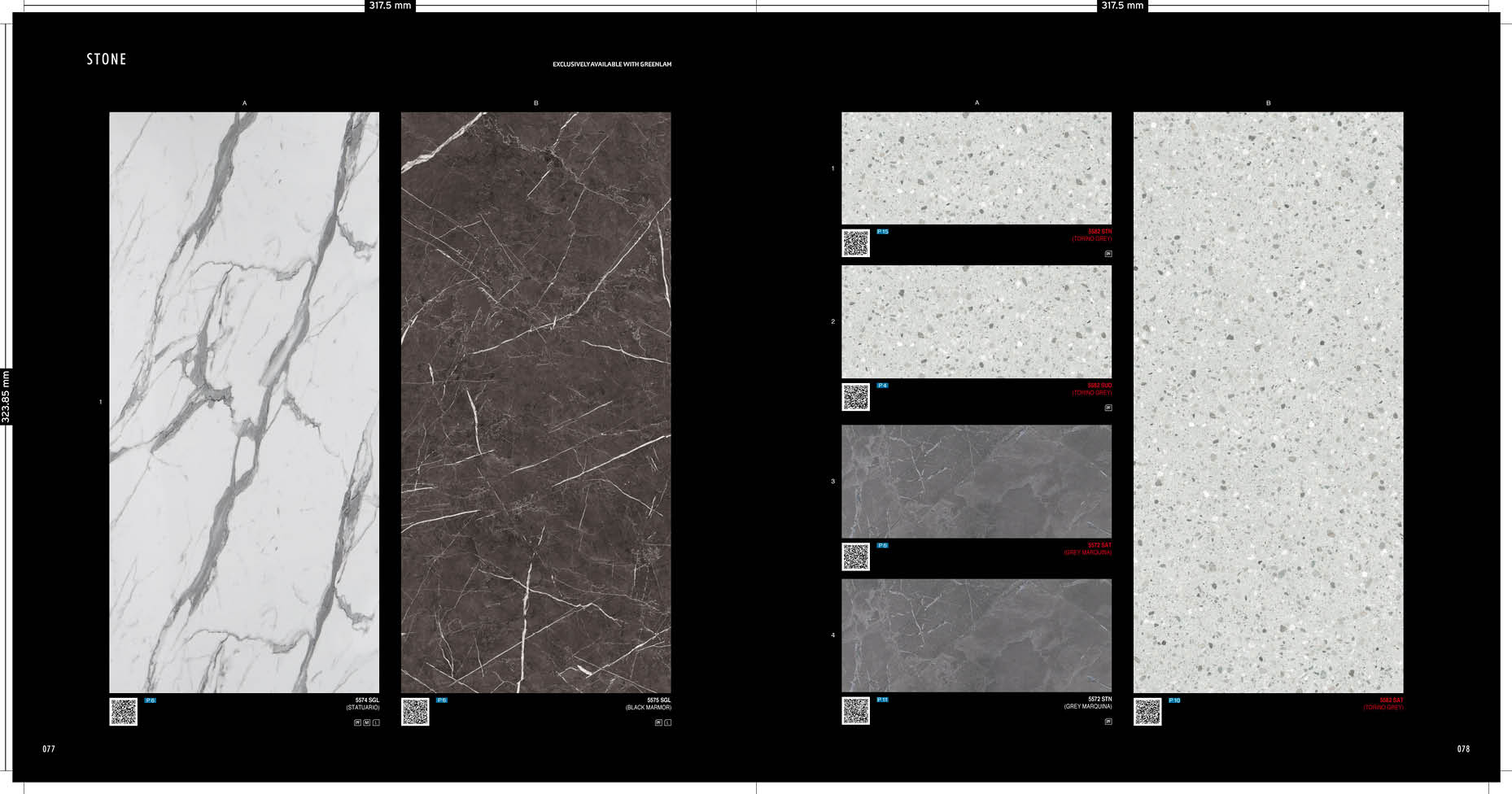The image size is (1512, 794).
Task: Click the QR code for 5582 SAT Torino Grey
Action: (x=1147, y=712)
